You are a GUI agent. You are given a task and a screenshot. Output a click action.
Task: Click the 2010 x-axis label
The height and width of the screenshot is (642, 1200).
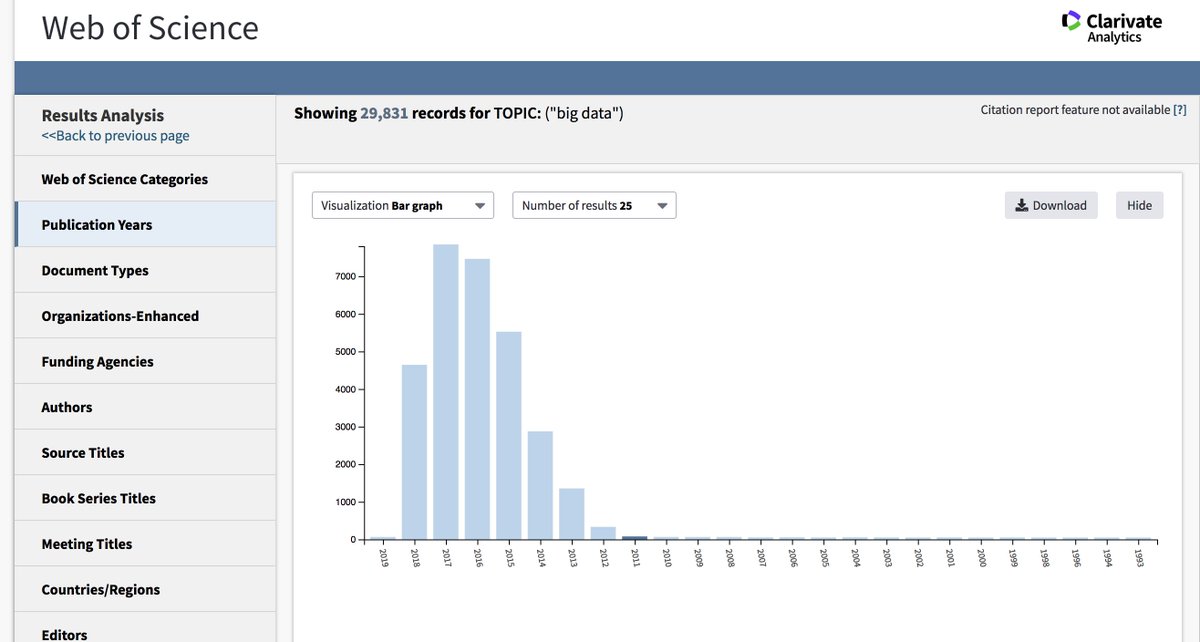pyautogui.click(x=666, y=557)
